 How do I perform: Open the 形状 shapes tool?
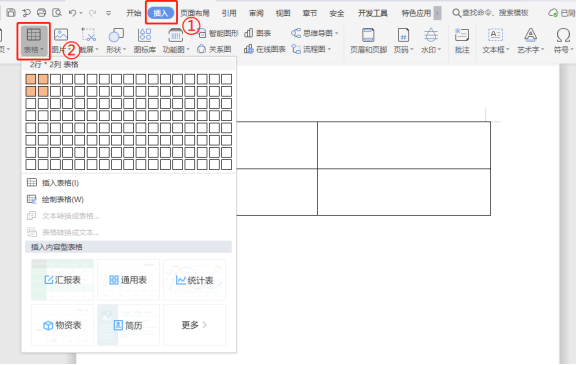coord(116,41)
